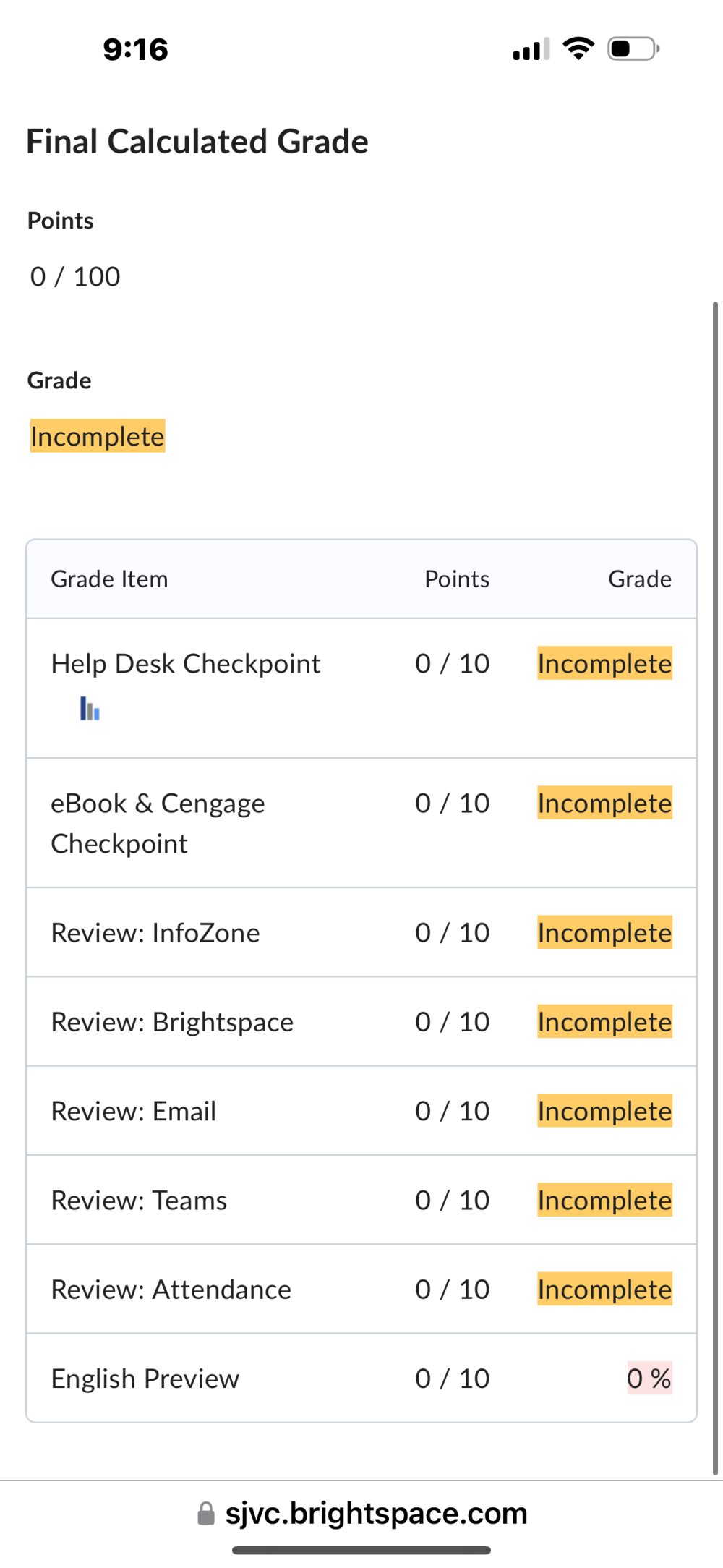Viewport: 723px width, 1568px height.
Task: Click the Grade Item column header
Action: (109, 579)
